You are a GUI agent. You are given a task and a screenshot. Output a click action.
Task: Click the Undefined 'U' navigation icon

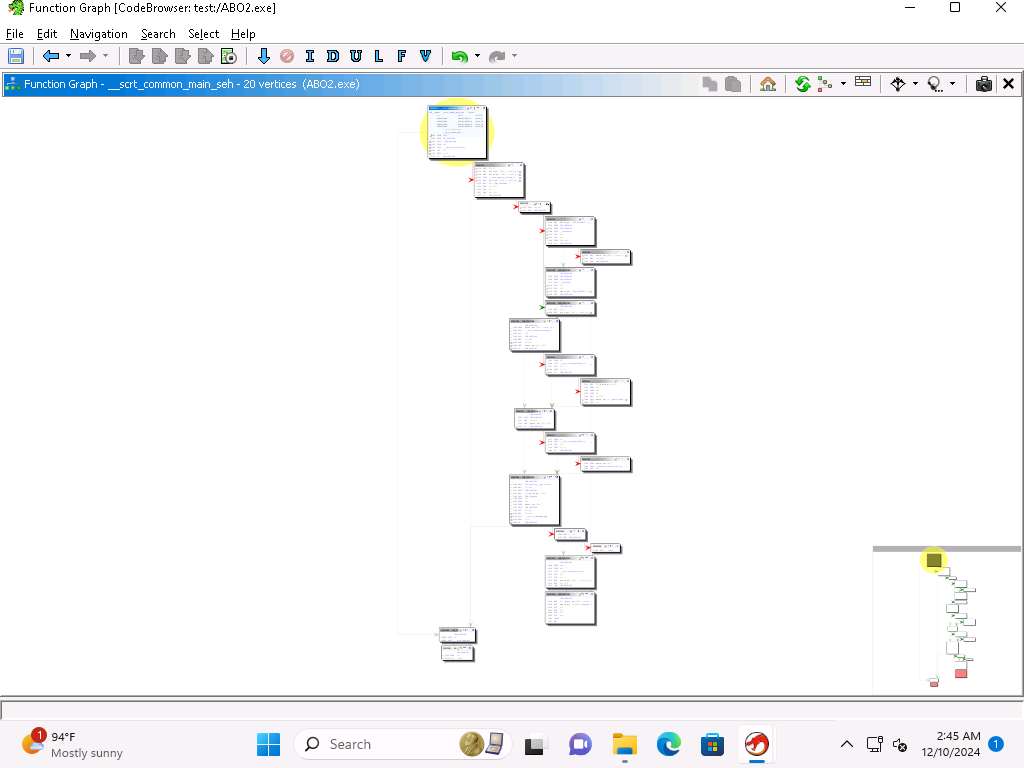(x=356, y=56)
